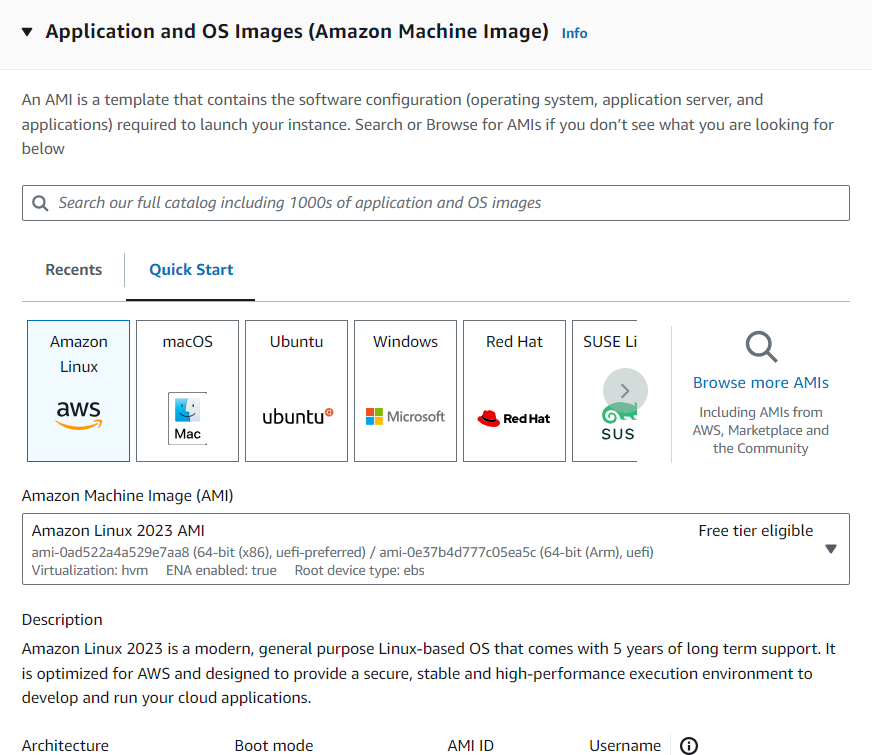Switch to the Quick Start tab
The image size is (872, 755).
[x=191, y=270]
